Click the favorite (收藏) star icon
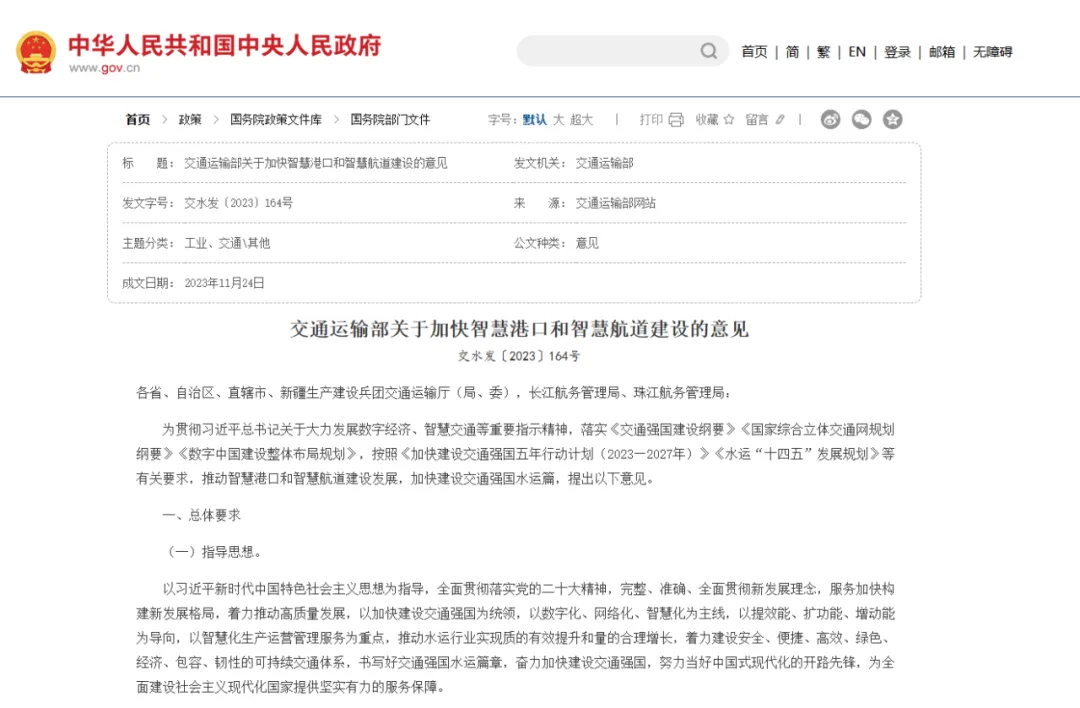This screenshot has height=708, width=1080. (x=729, y=120)
